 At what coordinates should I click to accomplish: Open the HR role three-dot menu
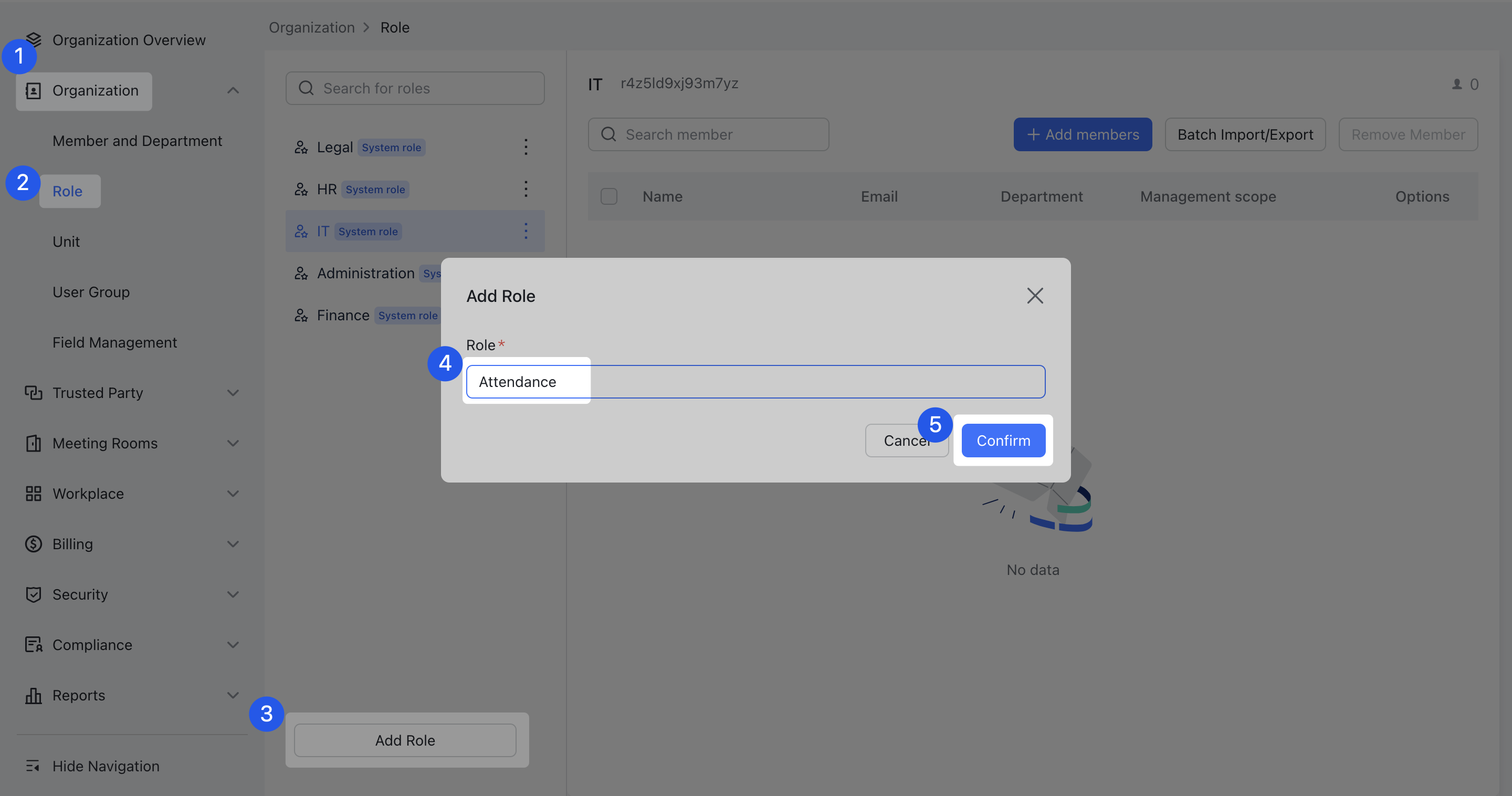coord(526,189)
